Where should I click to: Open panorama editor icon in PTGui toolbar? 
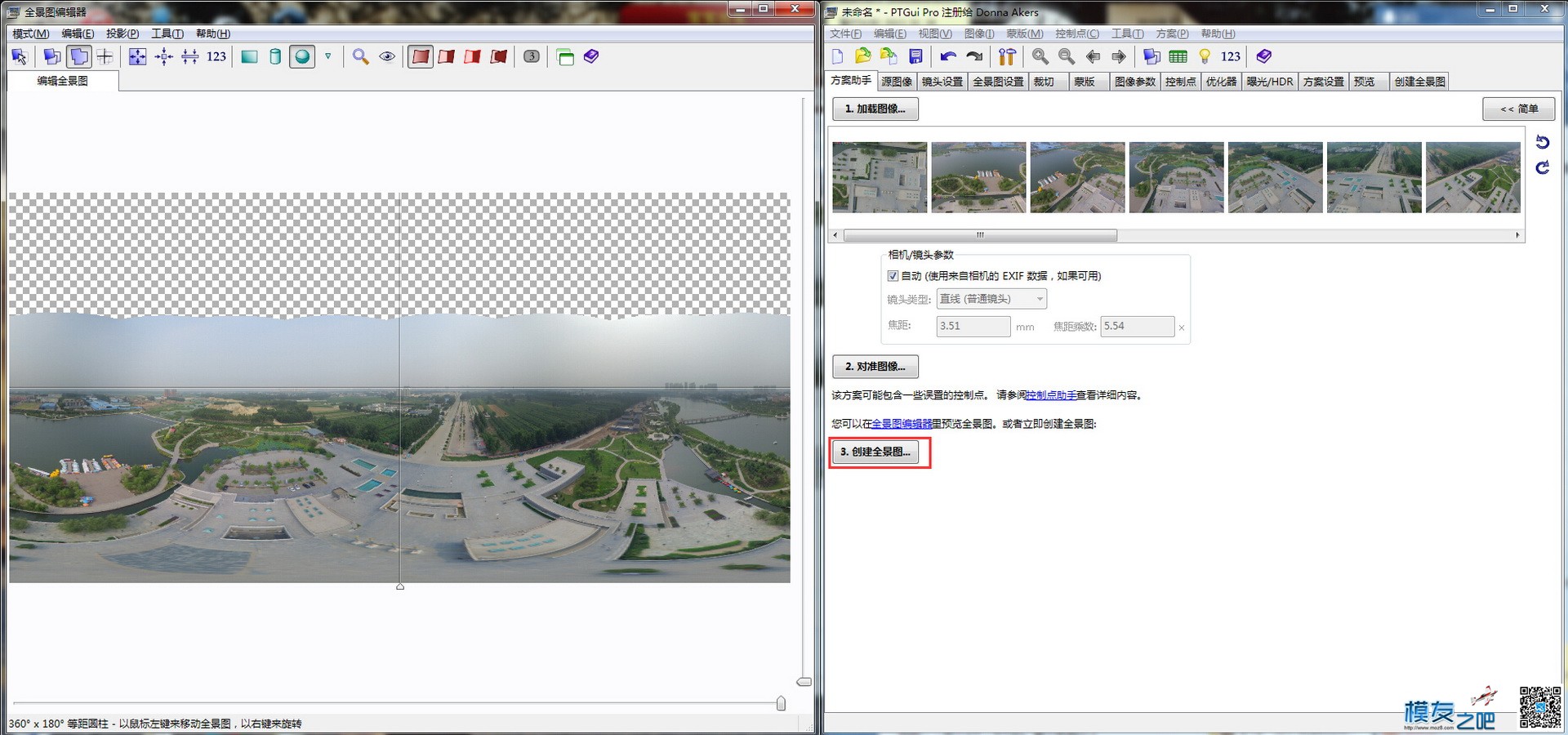click(1151, 56)
